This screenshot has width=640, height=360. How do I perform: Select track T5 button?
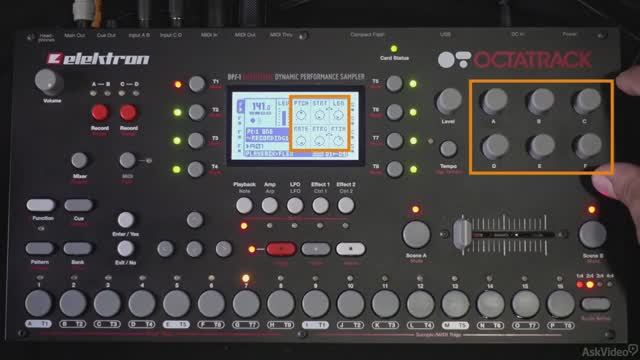pos(394,84)
